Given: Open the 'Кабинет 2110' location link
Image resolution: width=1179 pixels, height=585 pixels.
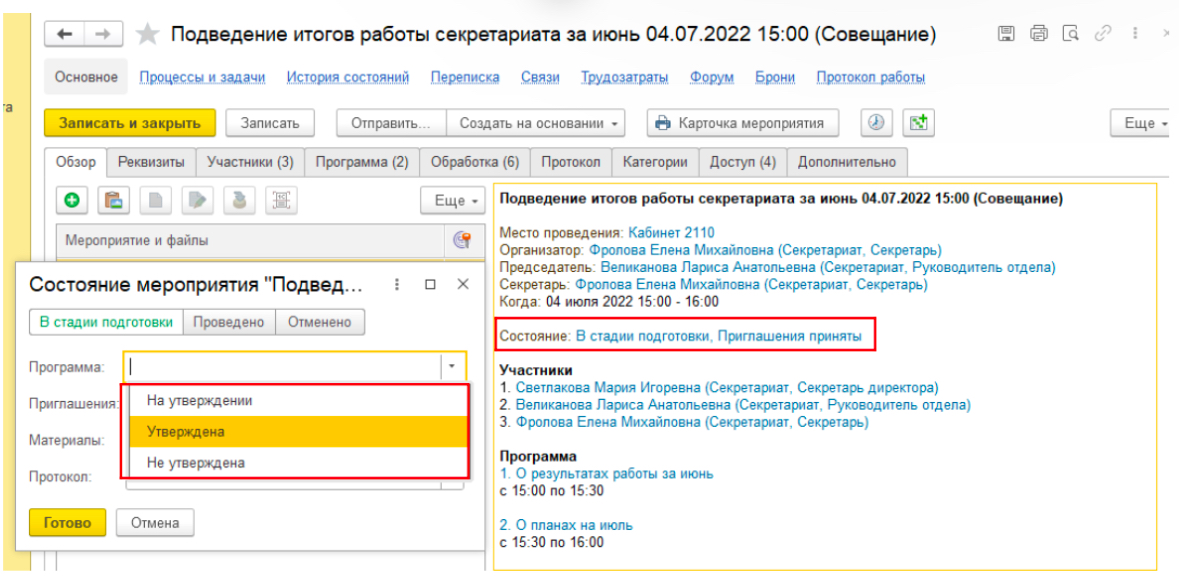Looking at the screenshot, I should [671, 232].
